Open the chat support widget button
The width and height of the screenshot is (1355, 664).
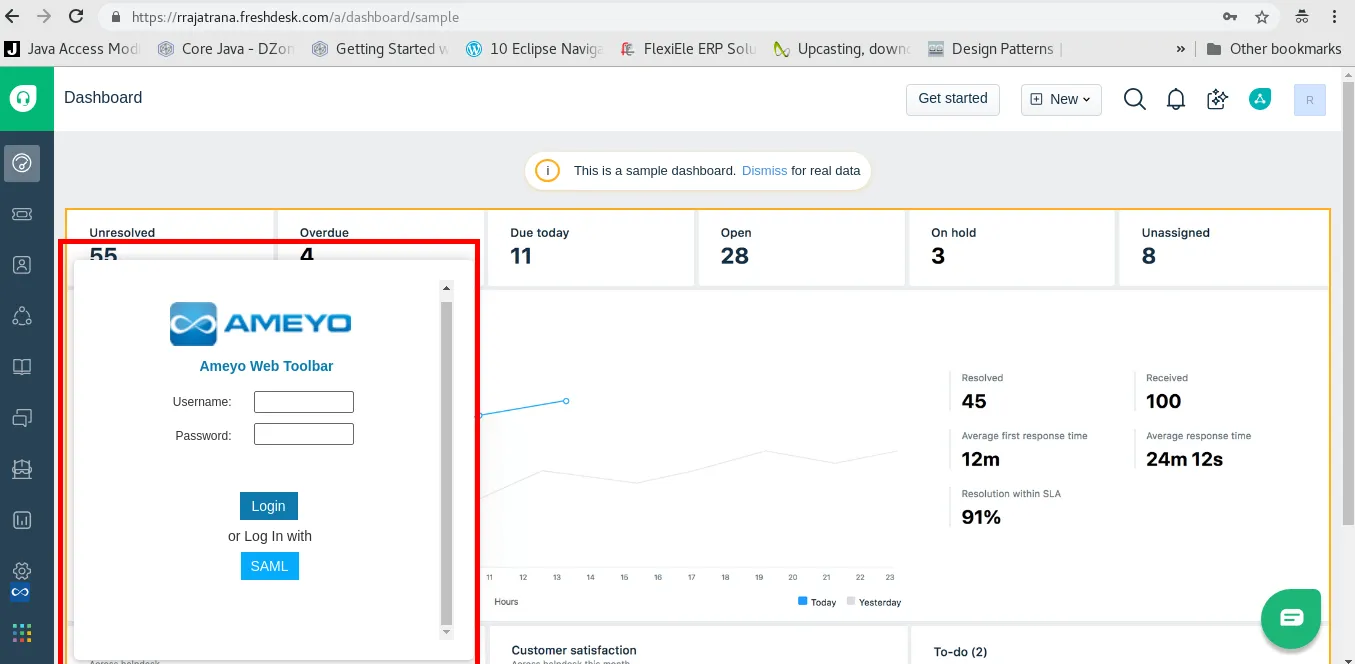pyautogui.click(x=1291, y=618)
